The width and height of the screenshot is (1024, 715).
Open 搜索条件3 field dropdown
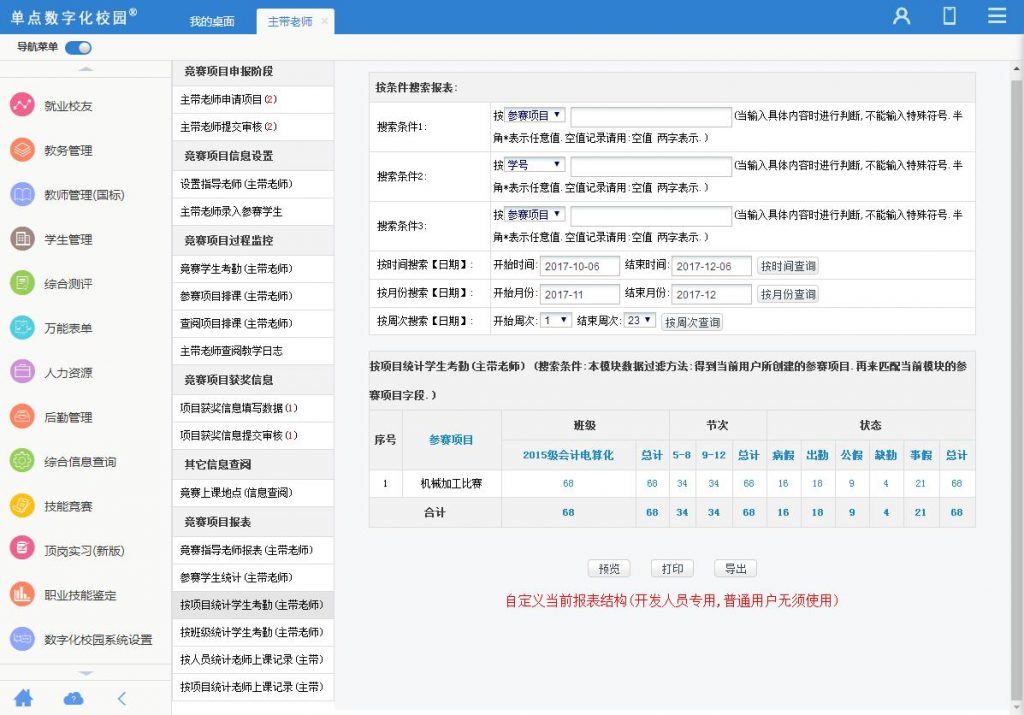coord(535,215)
